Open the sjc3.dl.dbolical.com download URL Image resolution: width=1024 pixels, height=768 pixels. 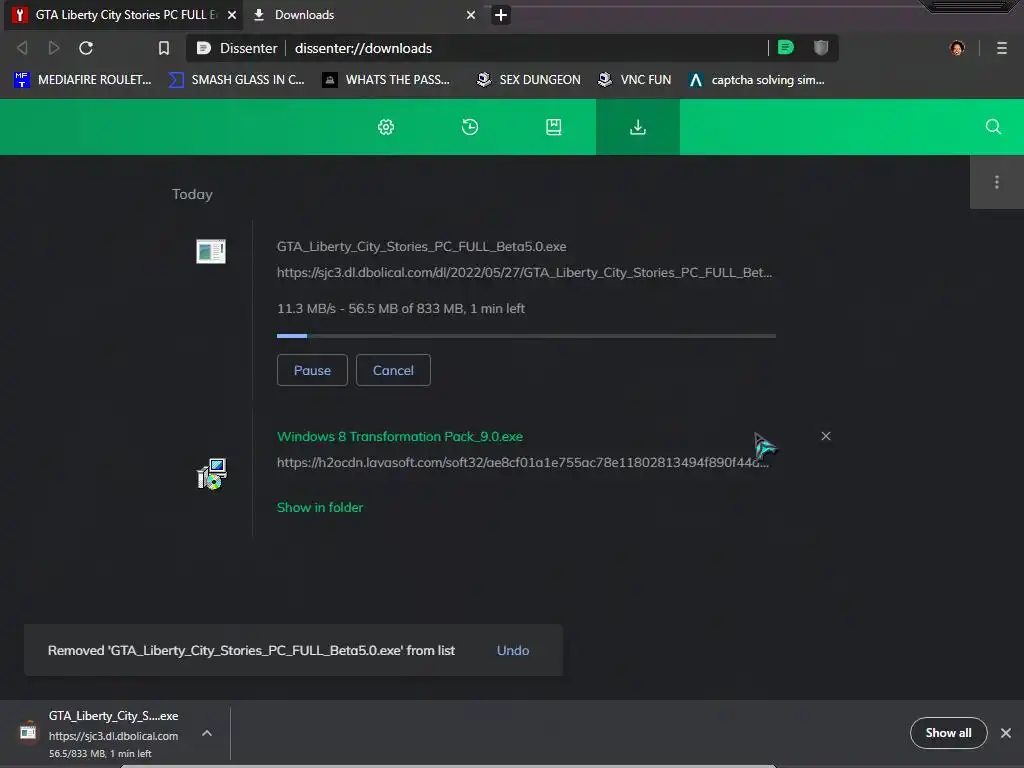point(524,272)
